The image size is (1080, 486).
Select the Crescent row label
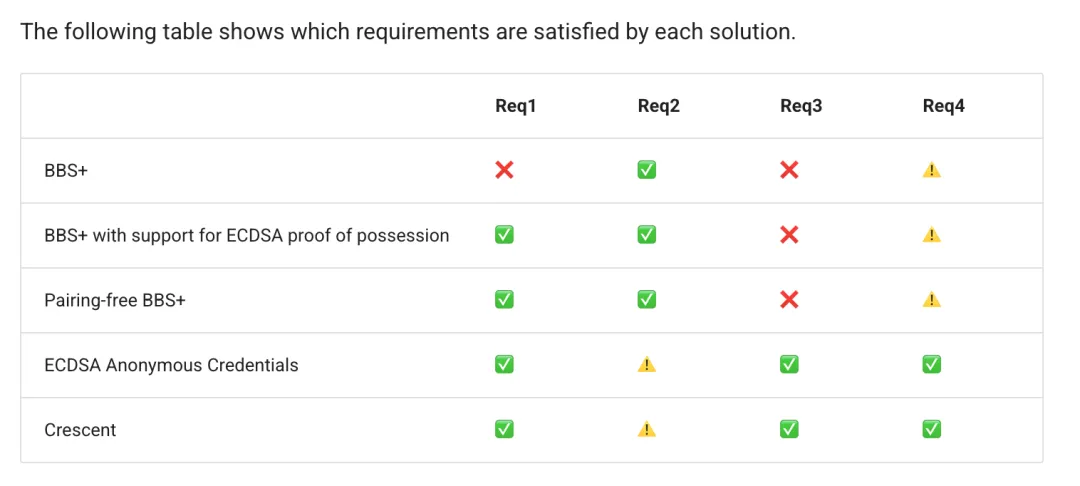[x=80, y=430]
